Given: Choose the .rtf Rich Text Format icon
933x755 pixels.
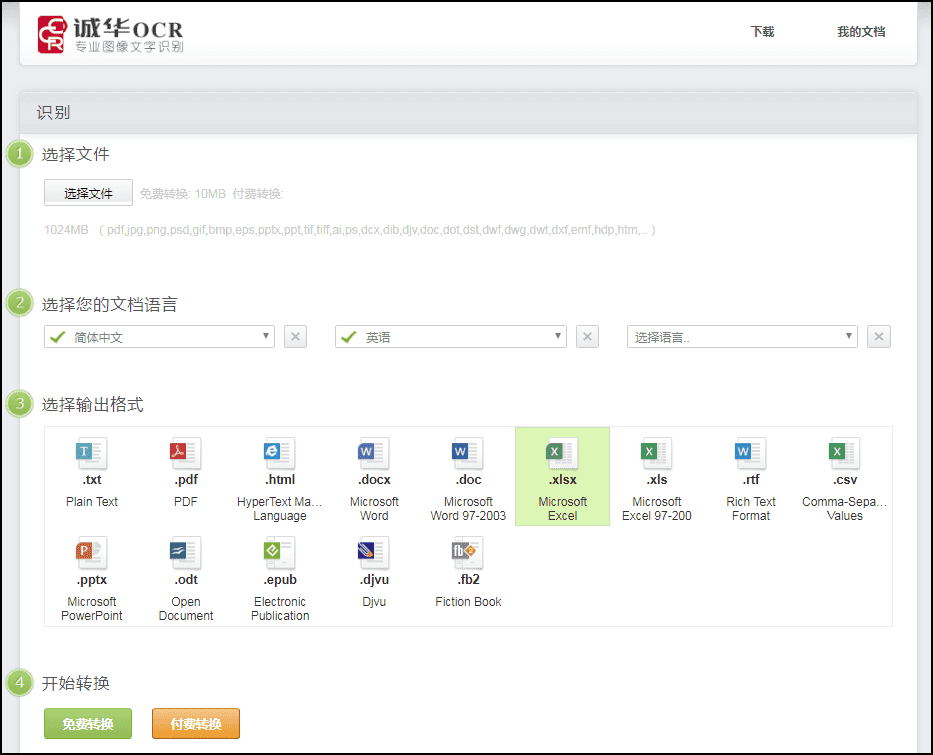Looking at the screenshot, I should (x=750, y=453).
